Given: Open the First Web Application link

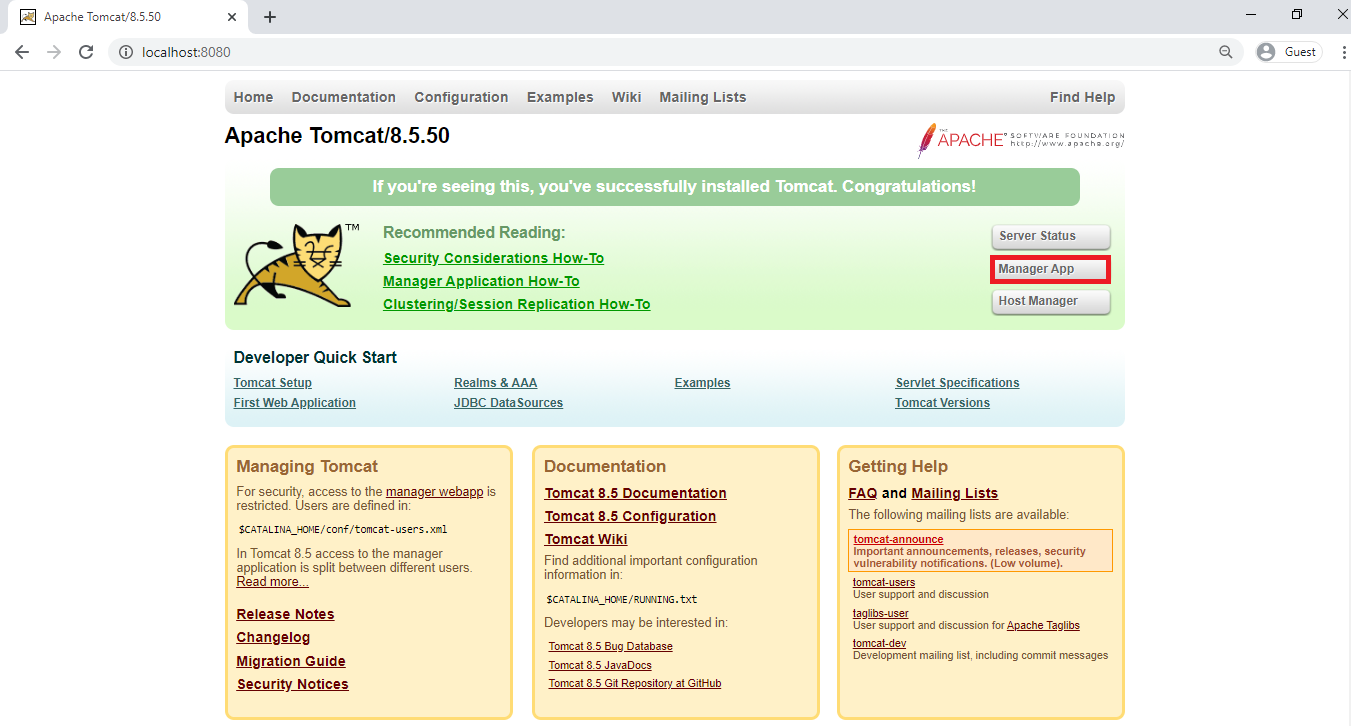Looking at the screenshot, I should (x=295, y=403).
